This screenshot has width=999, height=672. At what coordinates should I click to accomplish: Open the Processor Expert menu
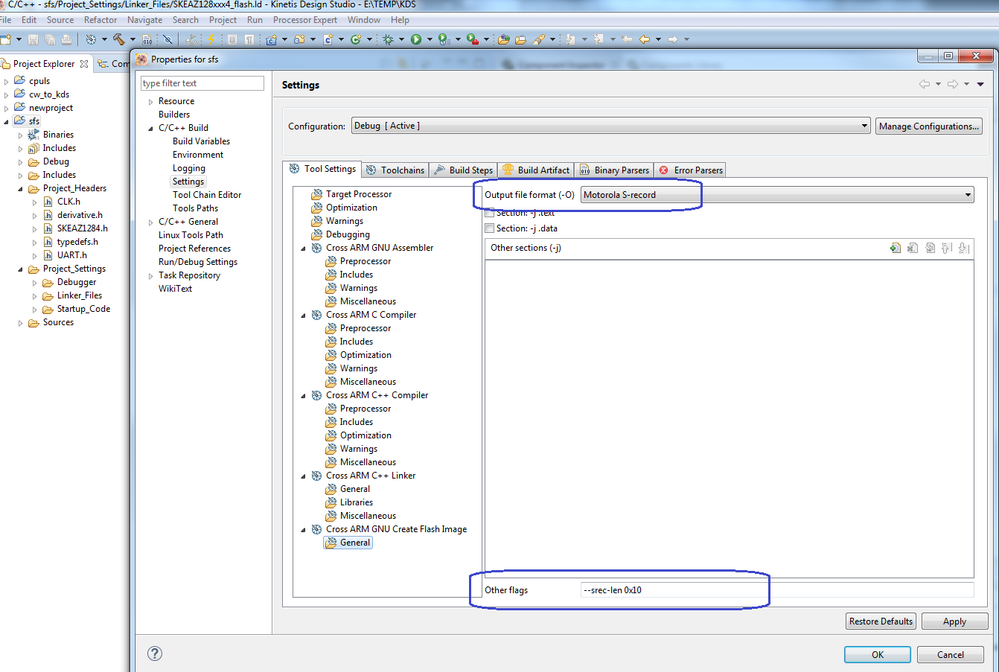pos(305,20)
